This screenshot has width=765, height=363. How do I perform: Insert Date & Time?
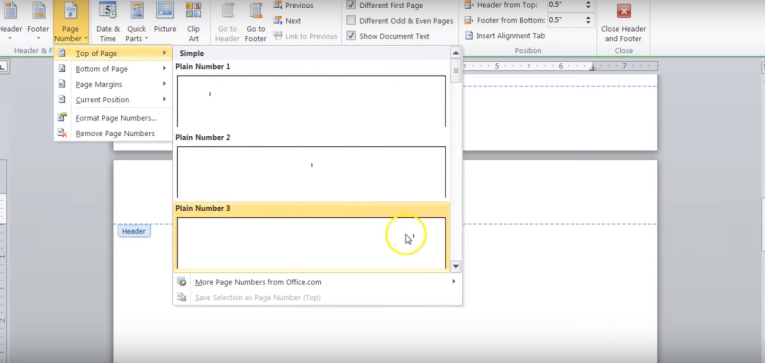[108, 21]
